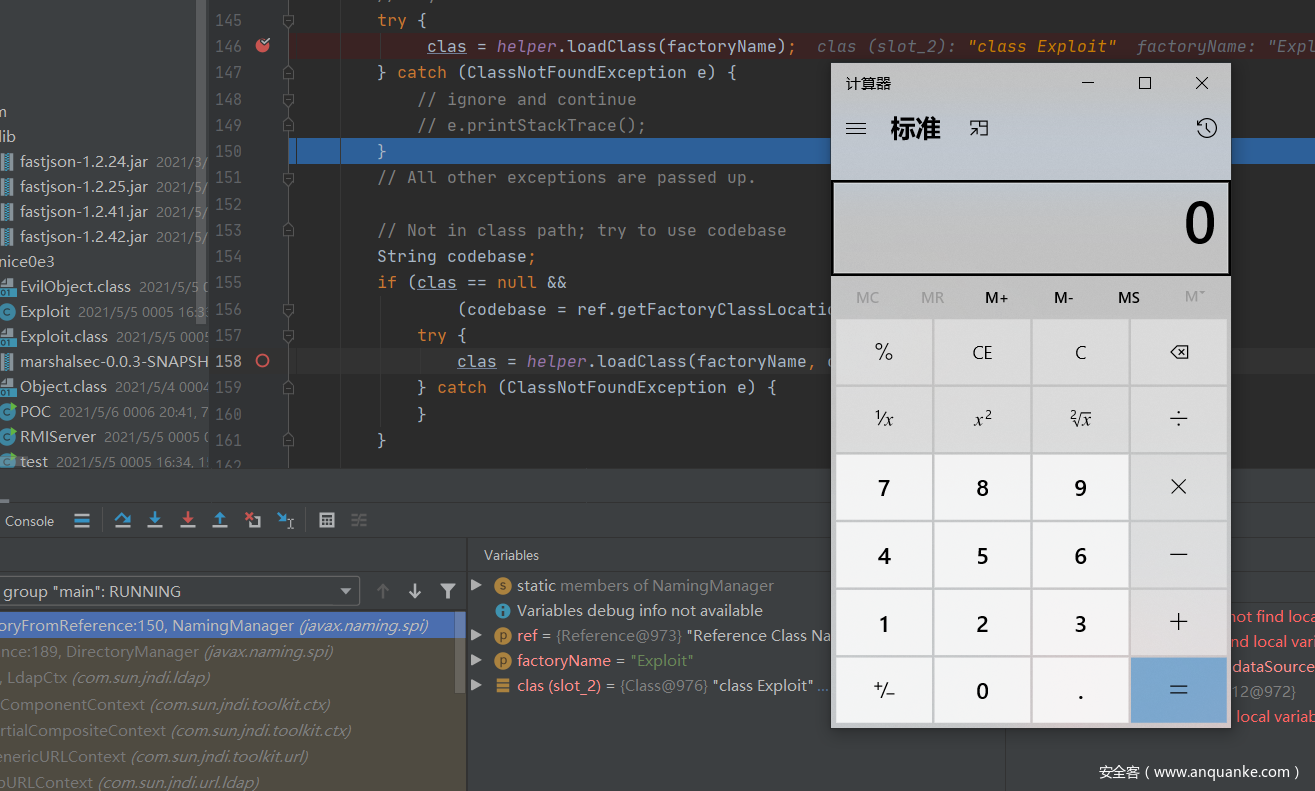Click the frames filter funnel icon

[448, 591]
